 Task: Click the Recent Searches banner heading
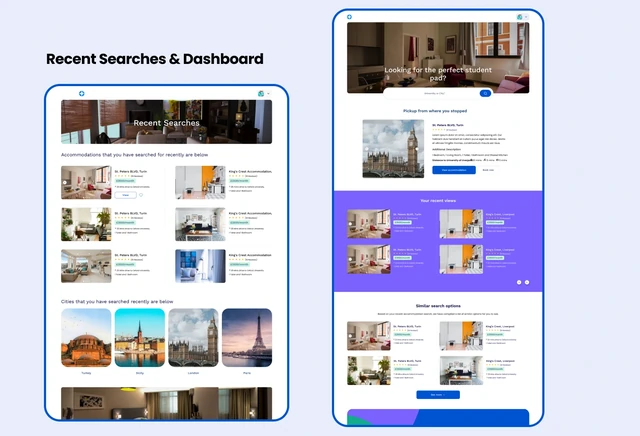[x=167, y=123]
